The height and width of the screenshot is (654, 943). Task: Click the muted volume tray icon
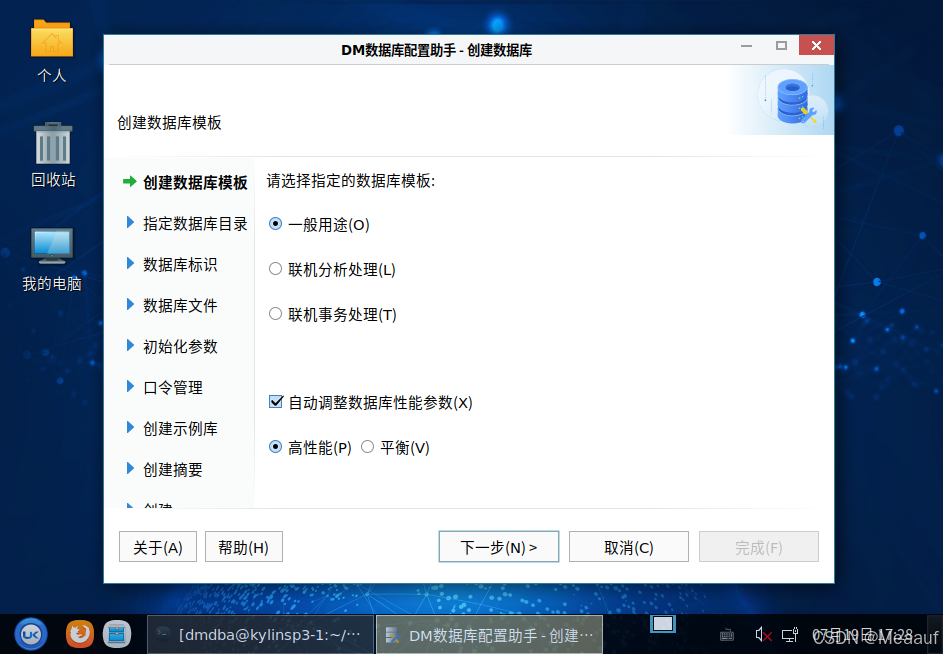point(763,635)
